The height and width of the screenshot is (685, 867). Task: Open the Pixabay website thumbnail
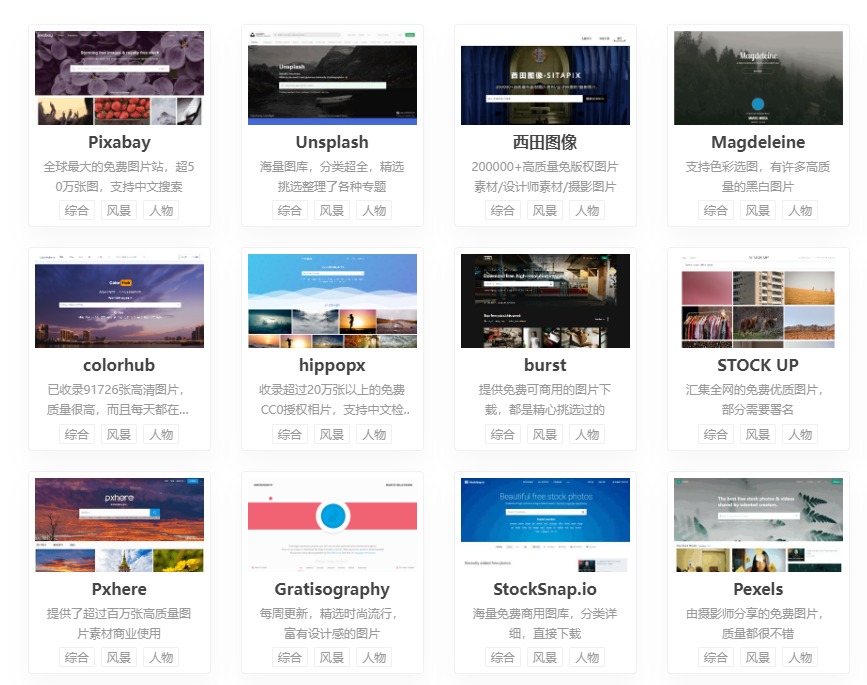pos(119,78)
